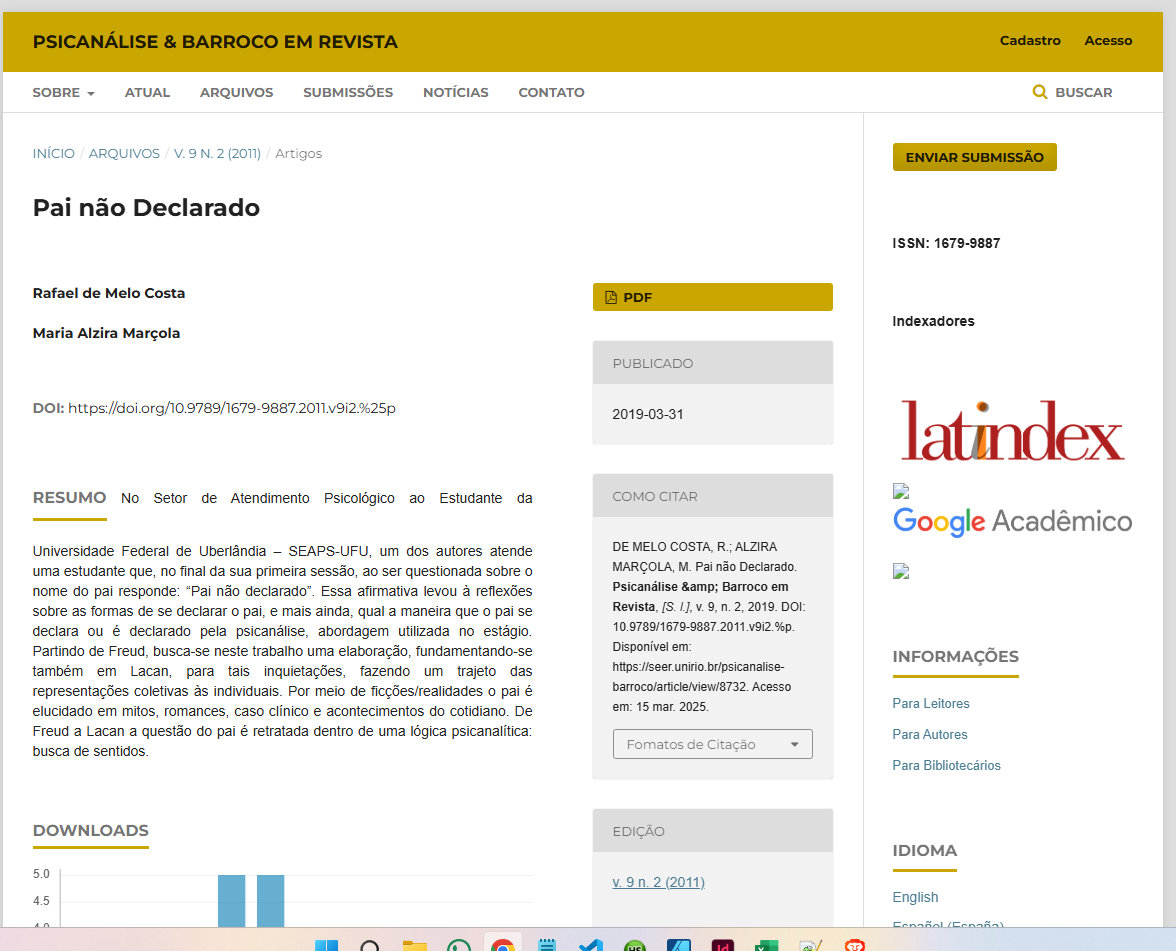Open the Fomatos de Citação dropdown

712,744
